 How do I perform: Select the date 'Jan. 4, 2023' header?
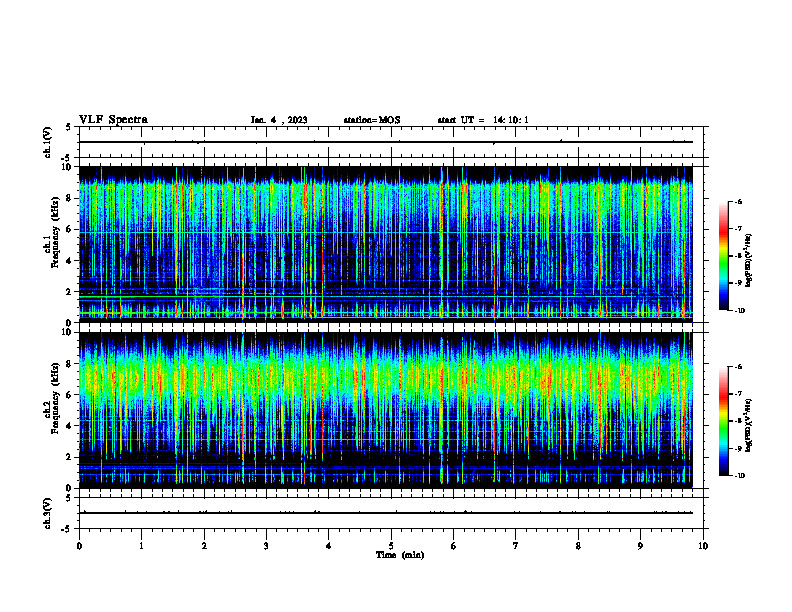(x=279, y=120)
